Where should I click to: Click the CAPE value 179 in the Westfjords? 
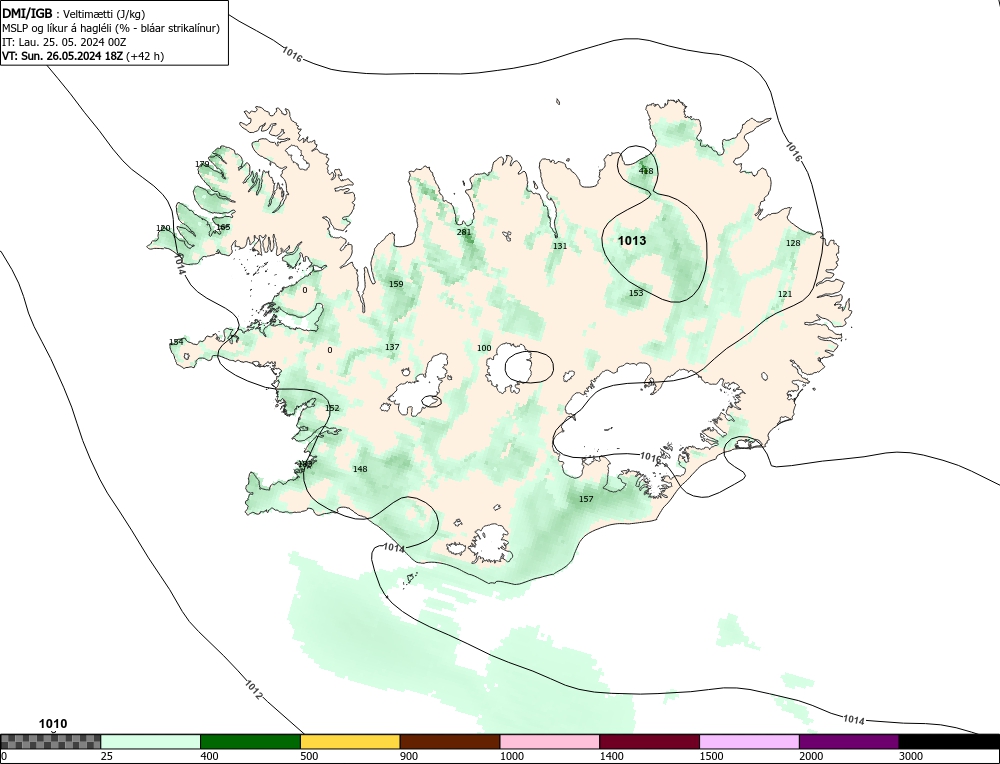[202, 164]
